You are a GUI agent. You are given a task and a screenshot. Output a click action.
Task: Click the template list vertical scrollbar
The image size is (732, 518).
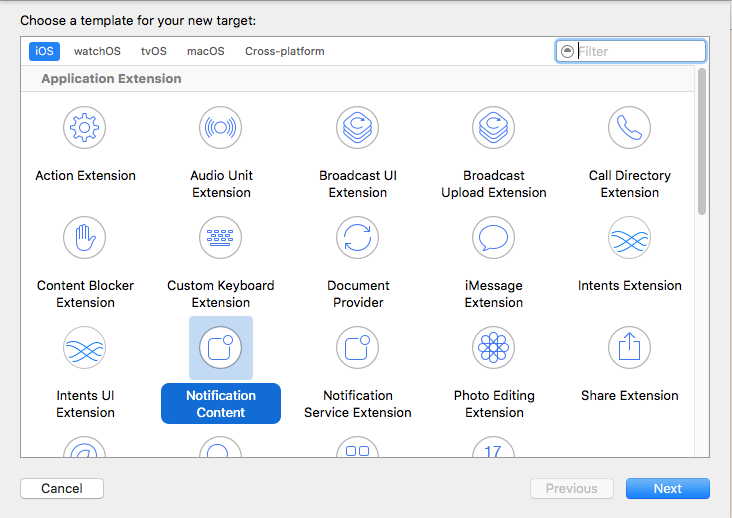coord(702,142)
